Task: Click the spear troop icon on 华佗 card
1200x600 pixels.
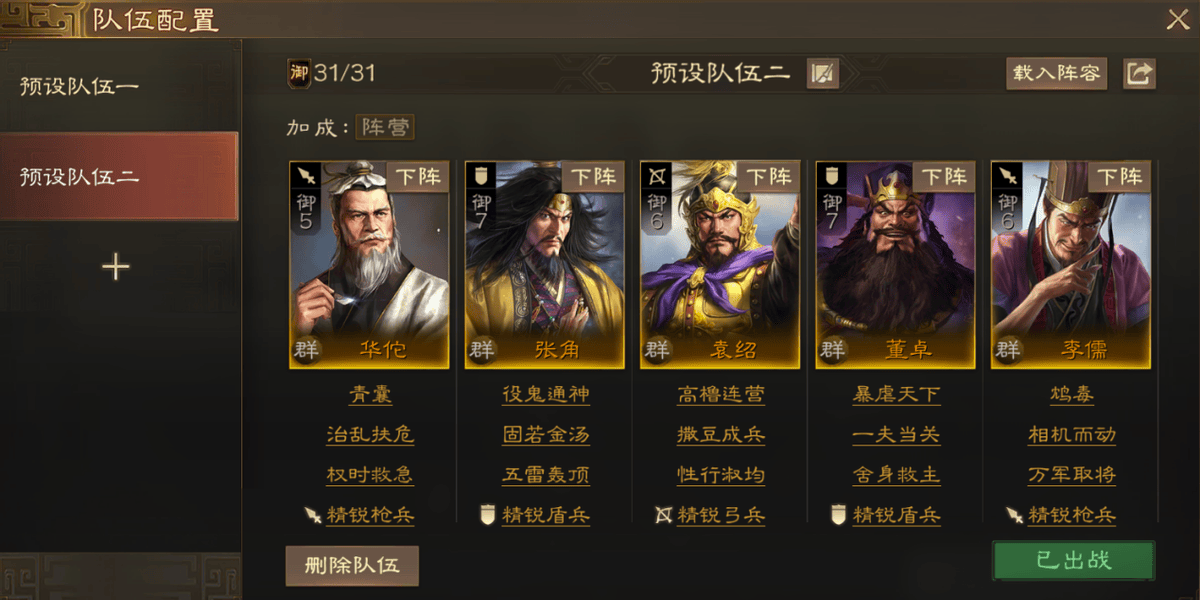Action: click(x=305, y=177)
